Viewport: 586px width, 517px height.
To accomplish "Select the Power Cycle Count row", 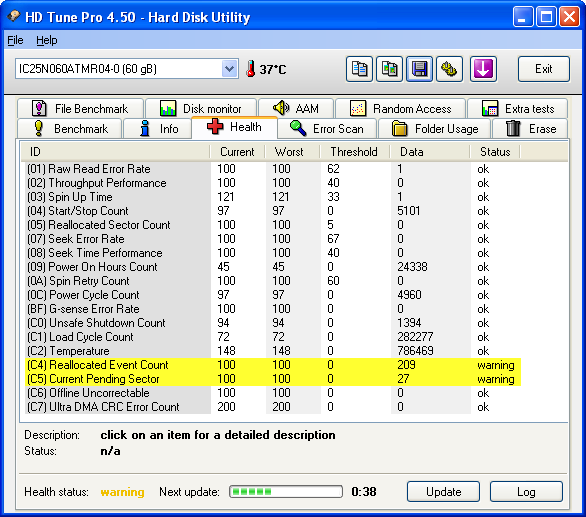I will coord(273,295).
